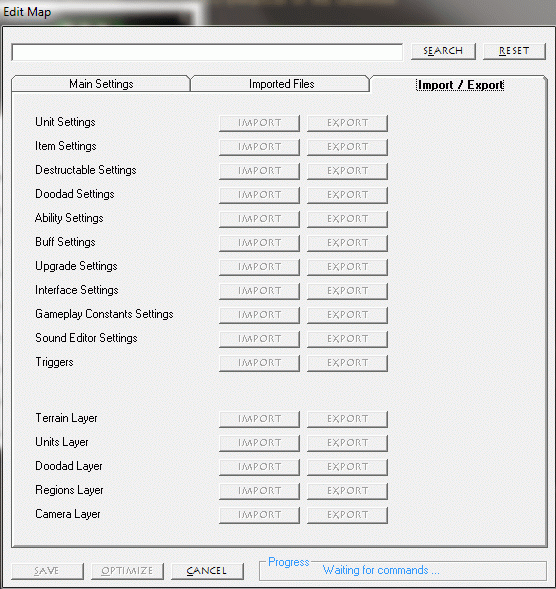Focus the search text field
Viewport: 556px width, 589px height.
(x=207, y=52)
